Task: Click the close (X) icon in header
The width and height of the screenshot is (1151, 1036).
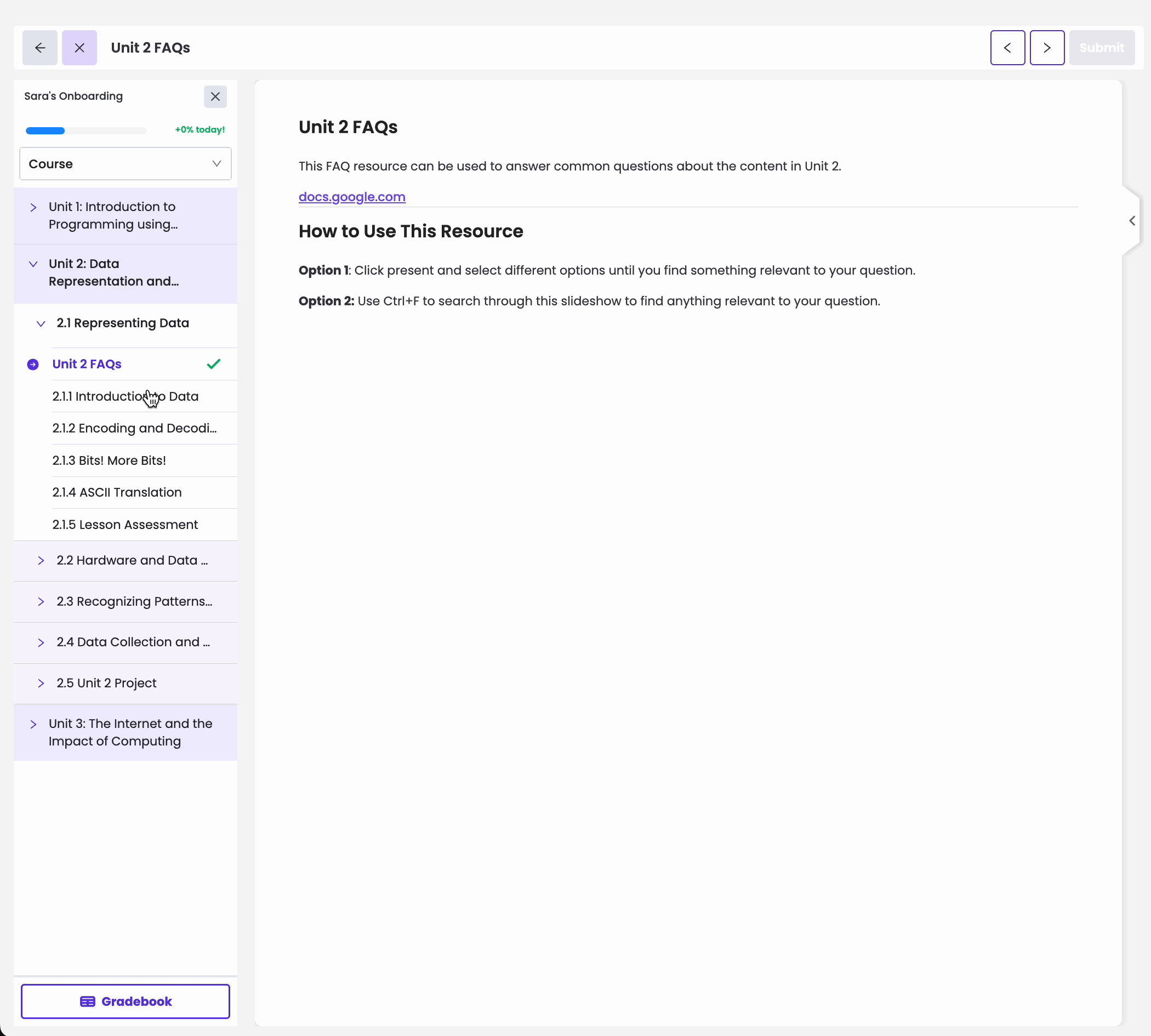Action: tap(80, 47)
